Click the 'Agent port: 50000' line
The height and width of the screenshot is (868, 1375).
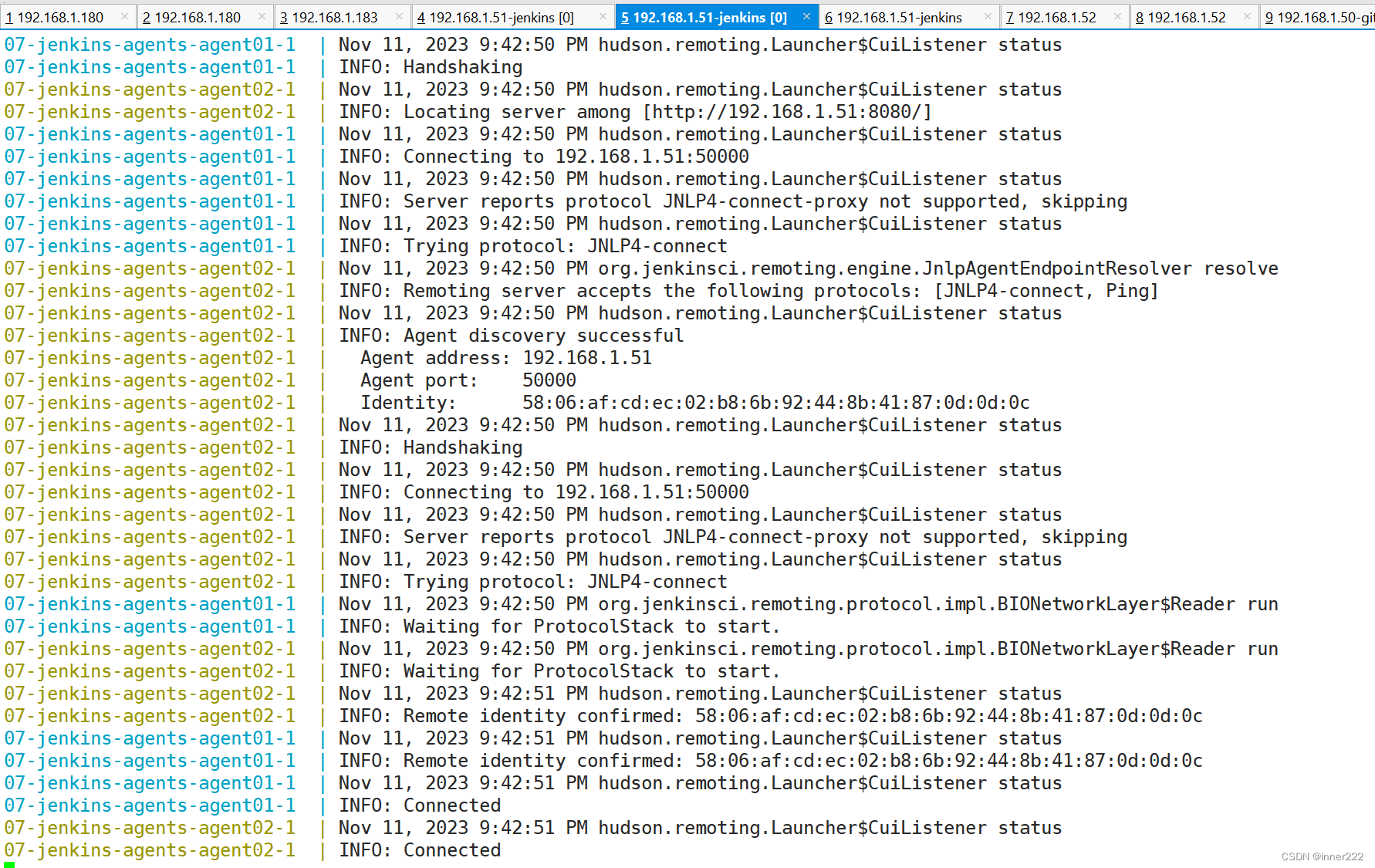(x=290, y=380)
